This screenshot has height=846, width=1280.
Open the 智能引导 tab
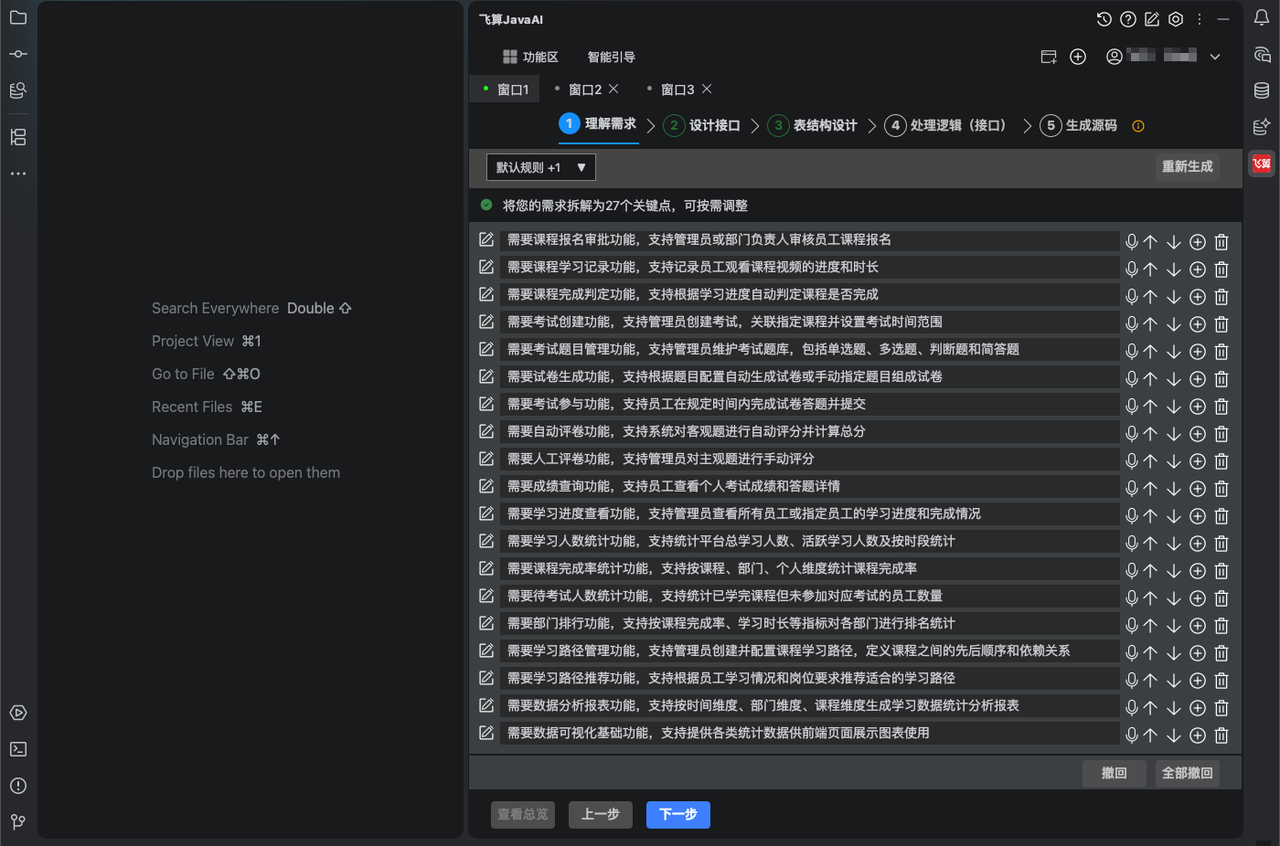pos(611,57)
